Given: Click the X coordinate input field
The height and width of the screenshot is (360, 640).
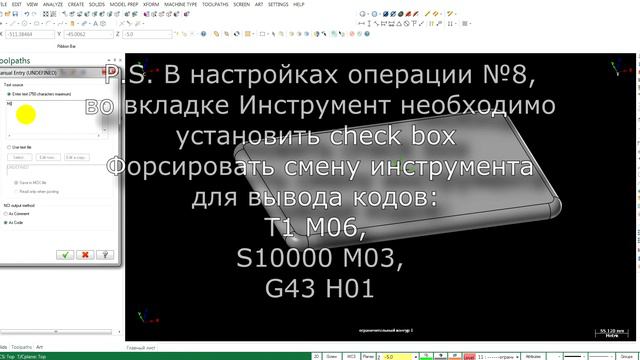Looking at the screenshot, I should 30,34.
